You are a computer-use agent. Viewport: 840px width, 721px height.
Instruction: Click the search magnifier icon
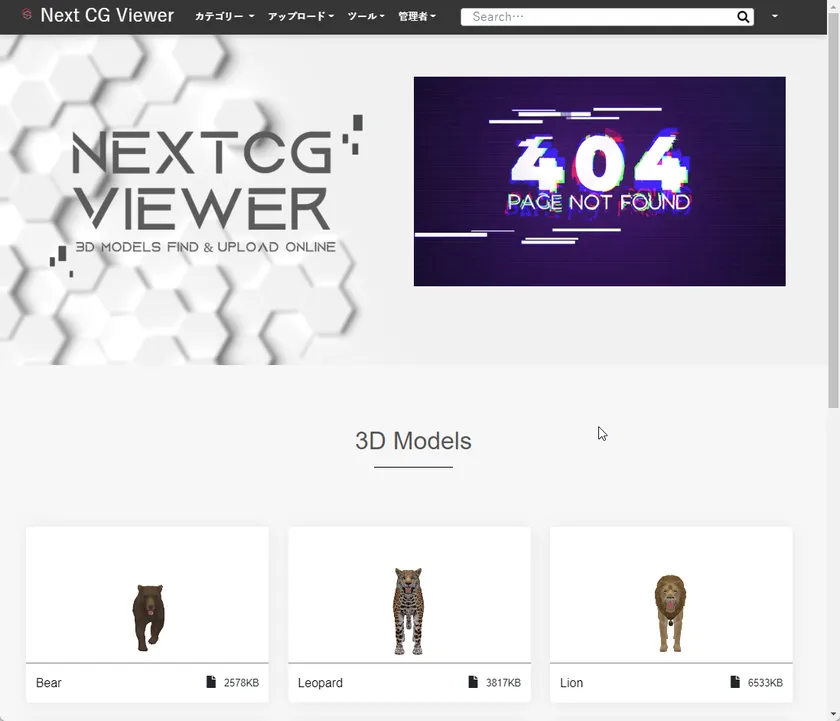[742, 17]
